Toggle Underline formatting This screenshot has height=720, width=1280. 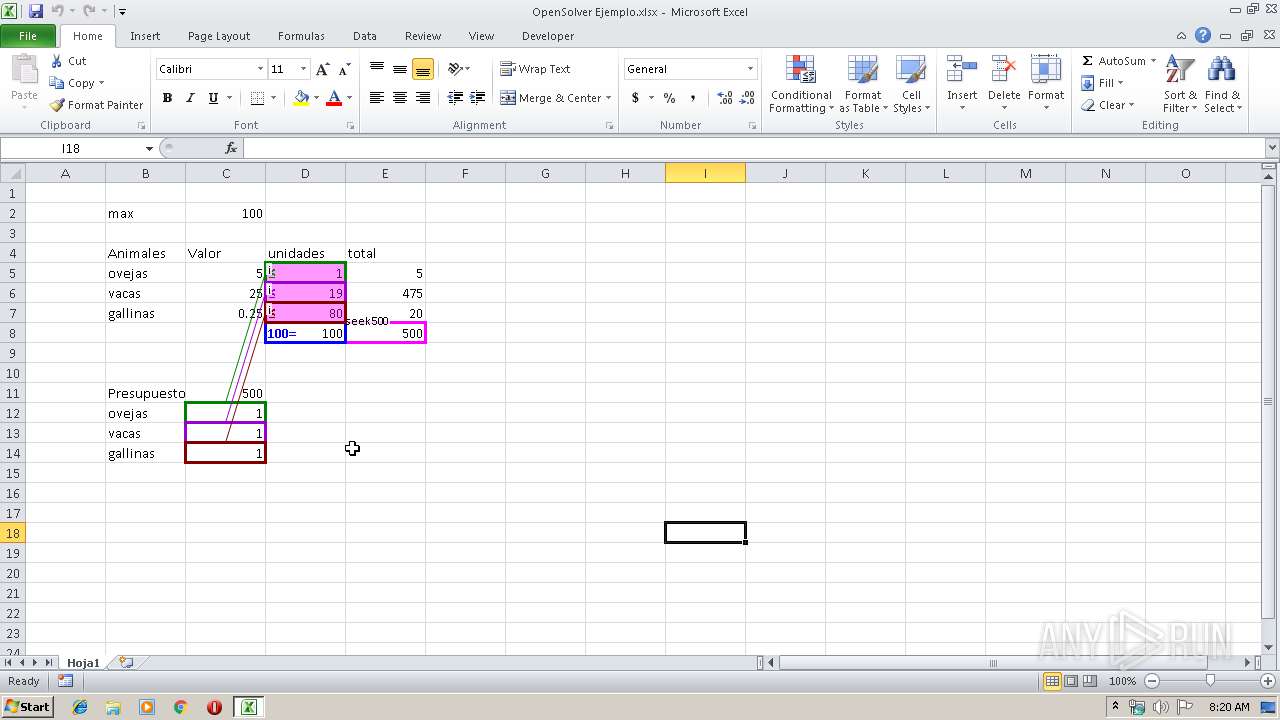pyautogui.click(x=213, y=98)
